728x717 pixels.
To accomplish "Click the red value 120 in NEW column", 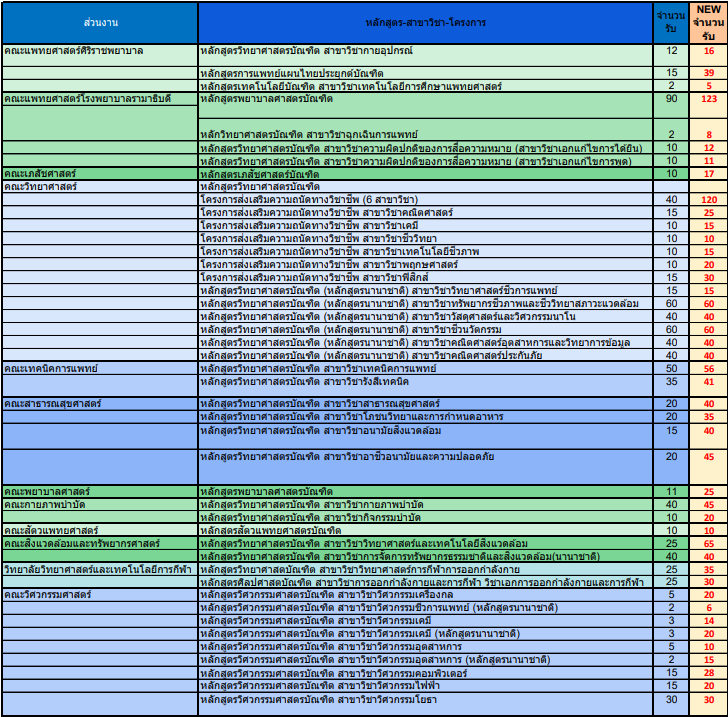I will (x=708, y=199).
